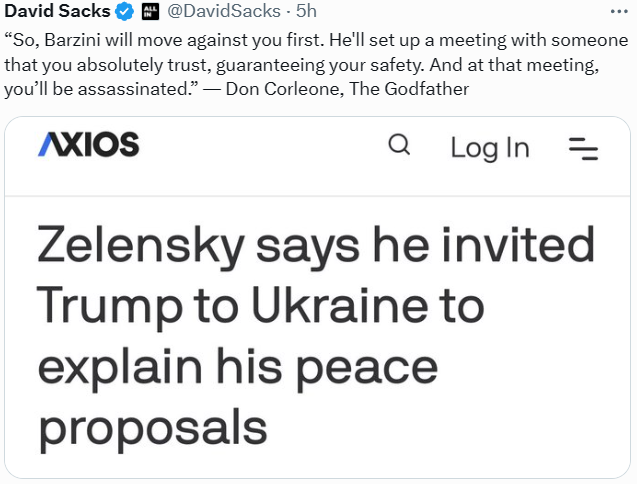Image resolution: width=637 pixels, height=484 pixels.
Task: Click the All In affiliation badge
Action: (152, 13)
